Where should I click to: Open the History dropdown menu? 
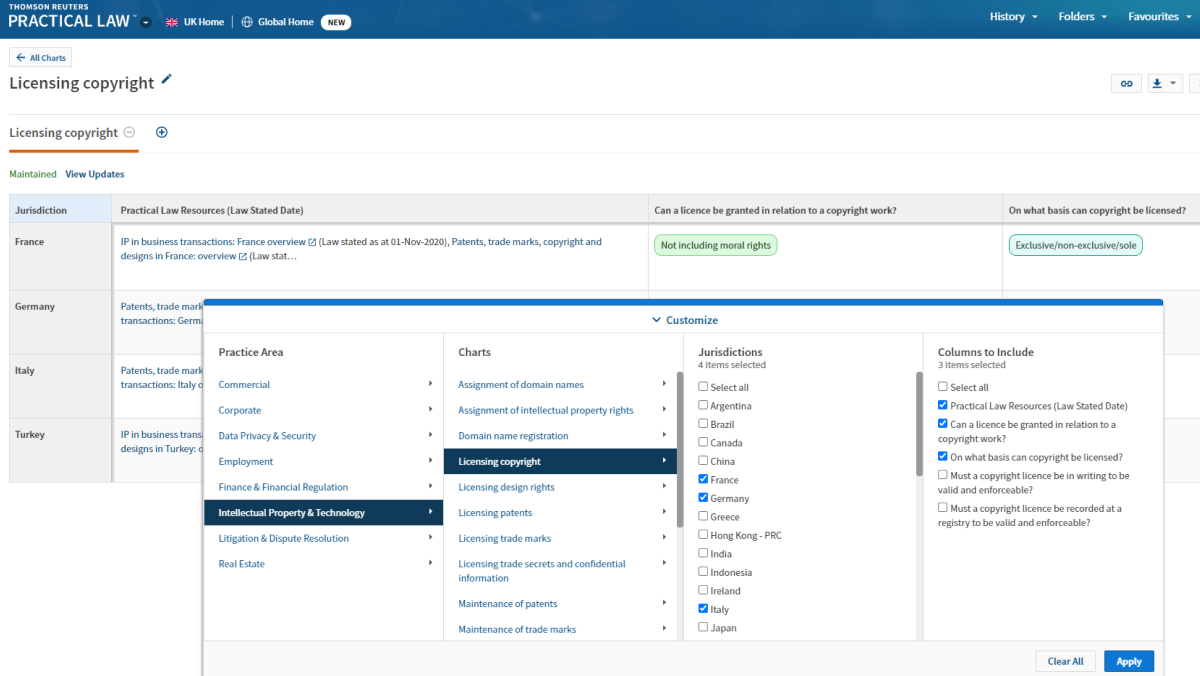coord(1013,17)
